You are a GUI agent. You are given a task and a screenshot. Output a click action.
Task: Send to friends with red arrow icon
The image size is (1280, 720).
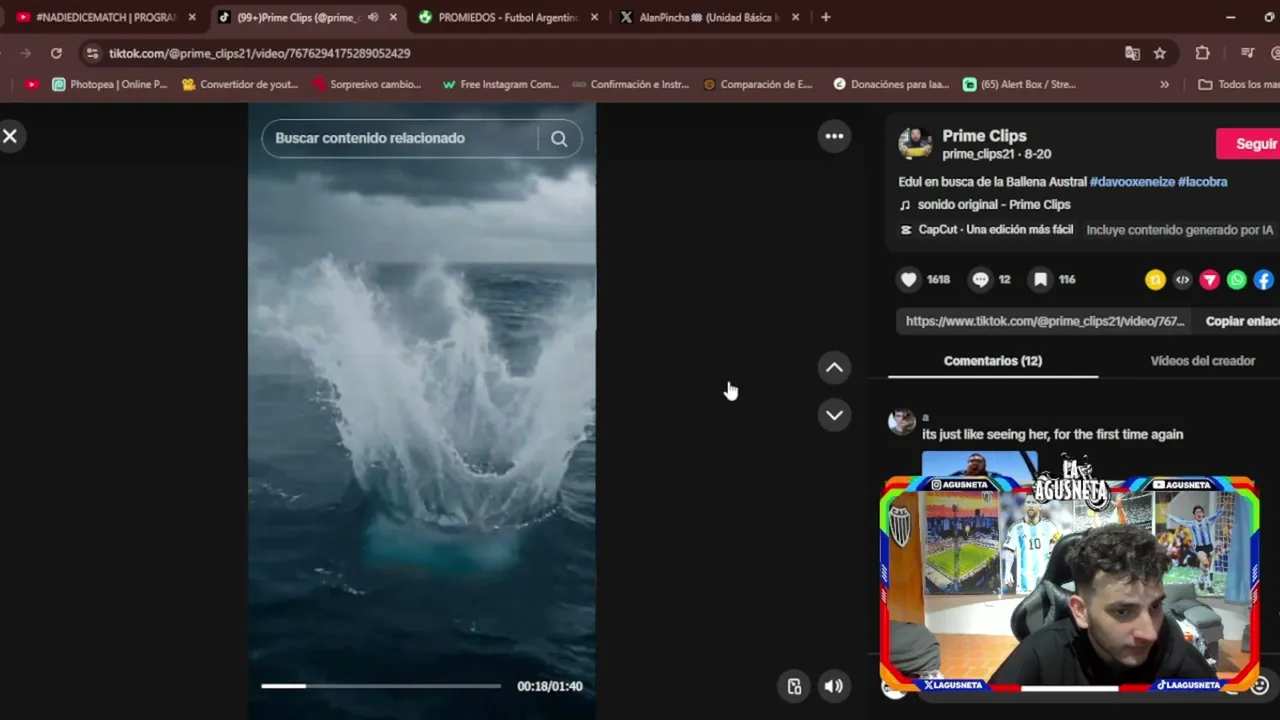coord(1209,280)
